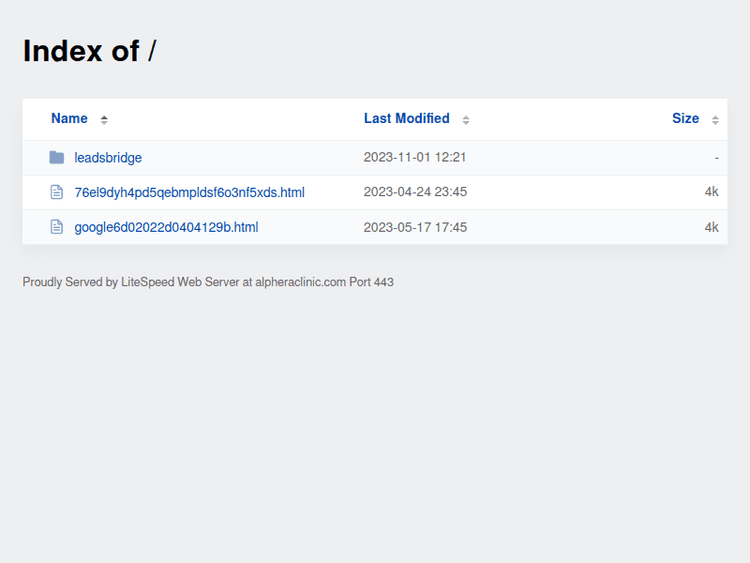
Task: Open the 76el9dyh4pd5qebmpldsf6o3nf5xds.html file
Action: click(x=189, y=192)
